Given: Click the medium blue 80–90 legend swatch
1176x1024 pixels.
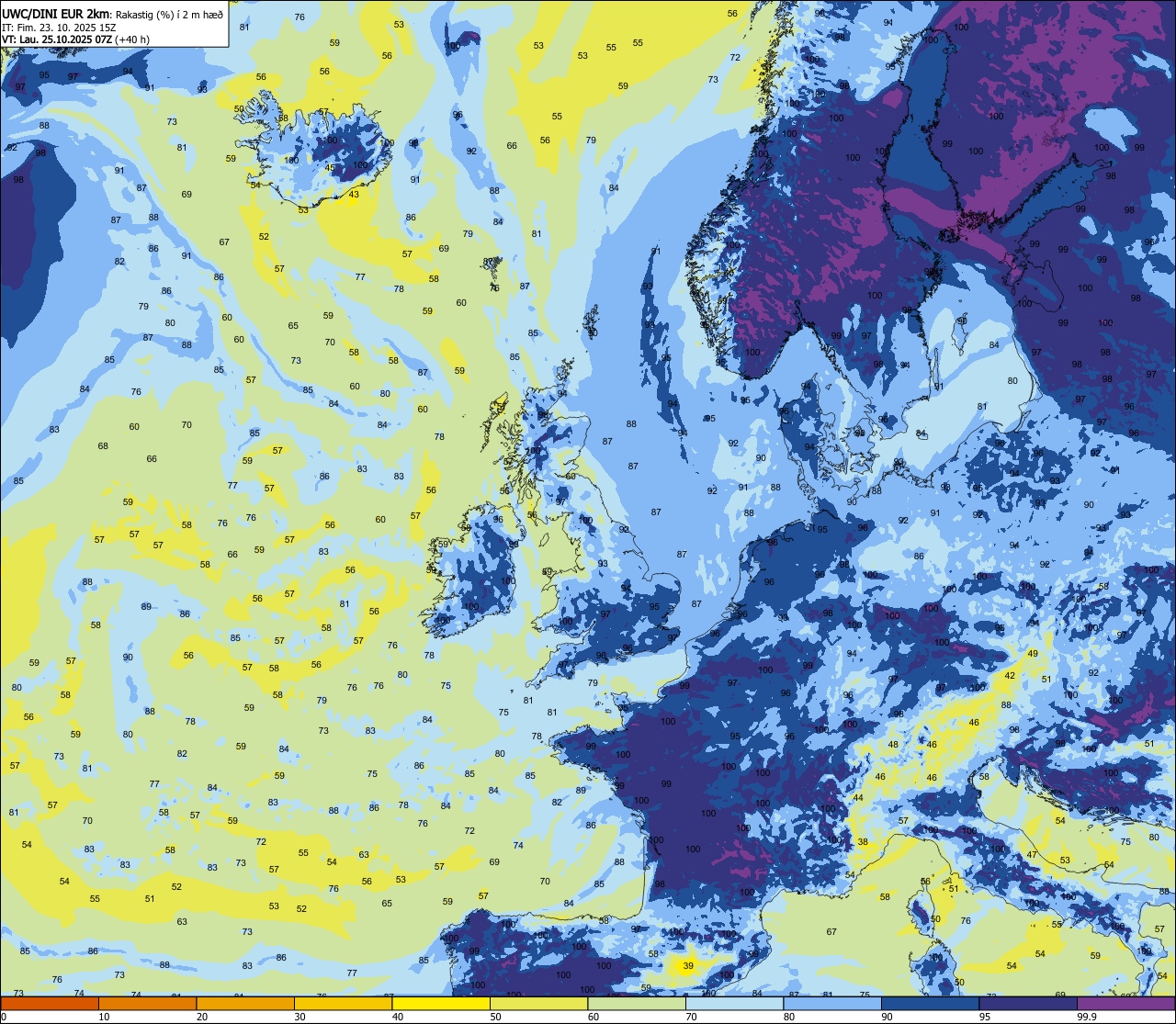Looking at the screenshot, I should 832,1003.
